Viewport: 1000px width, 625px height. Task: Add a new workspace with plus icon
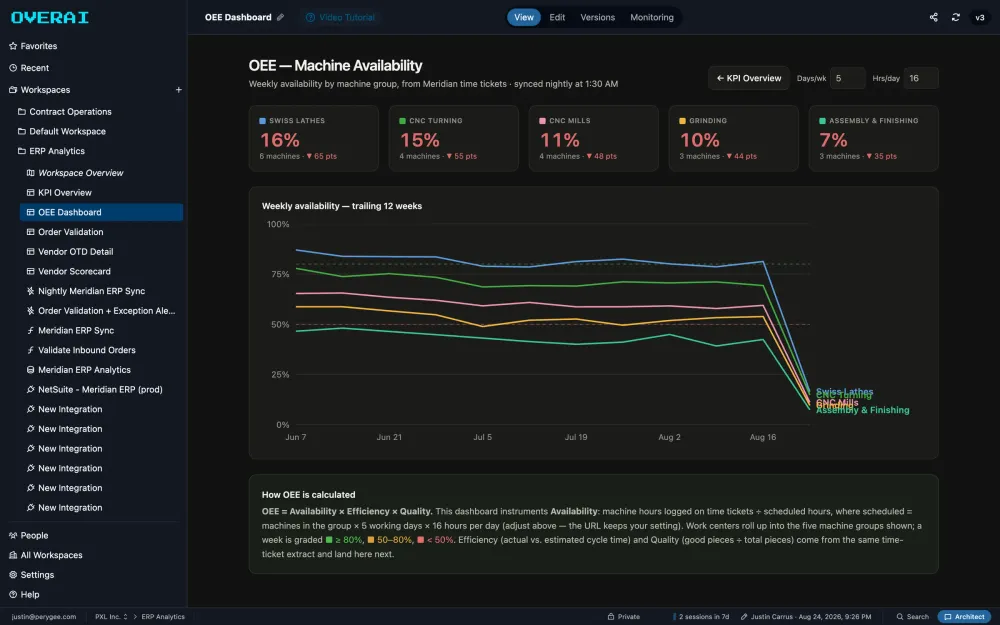(x=179, y=90)
